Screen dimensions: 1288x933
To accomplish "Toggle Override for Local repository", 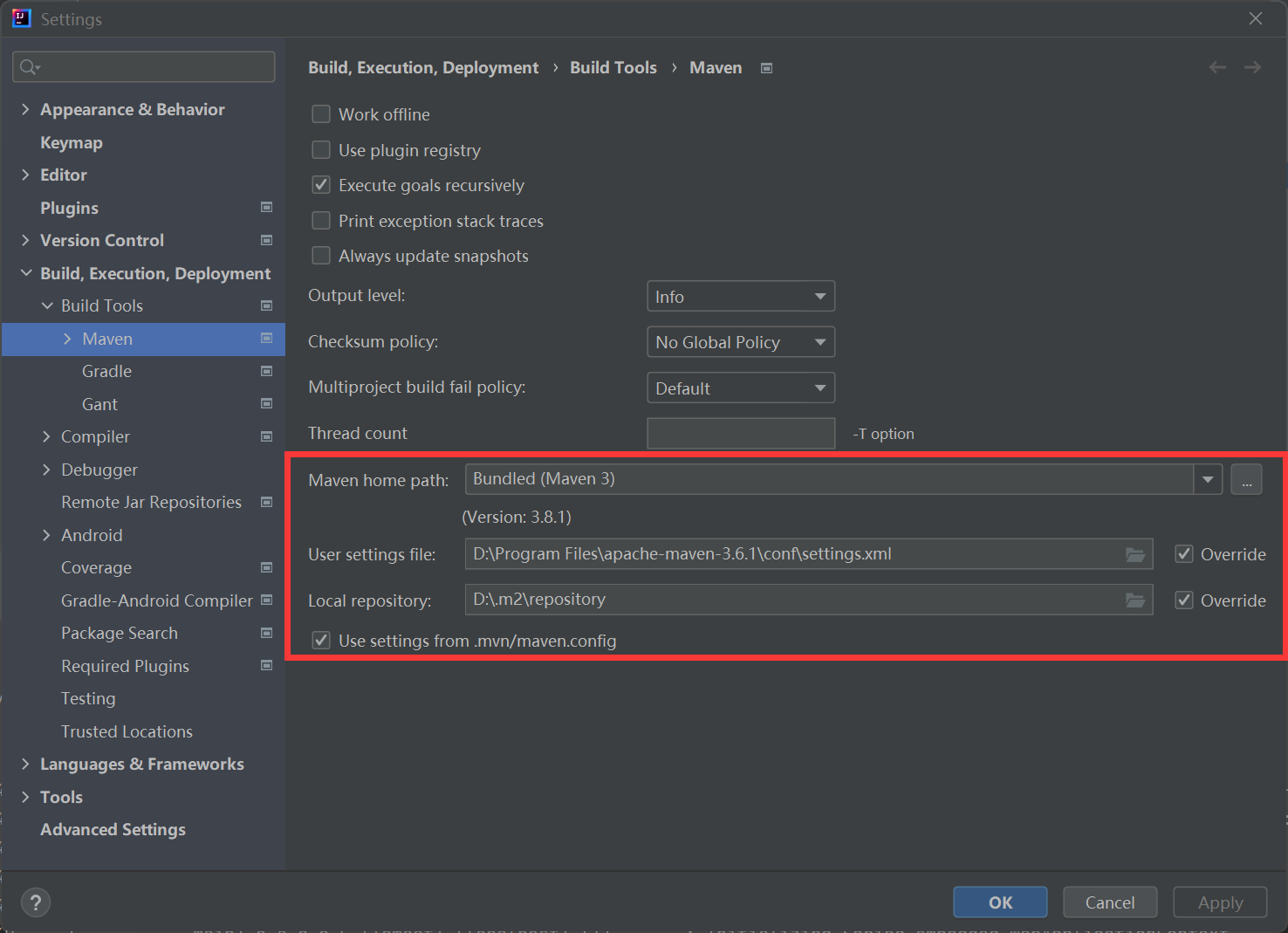I will click(1184, 600).
